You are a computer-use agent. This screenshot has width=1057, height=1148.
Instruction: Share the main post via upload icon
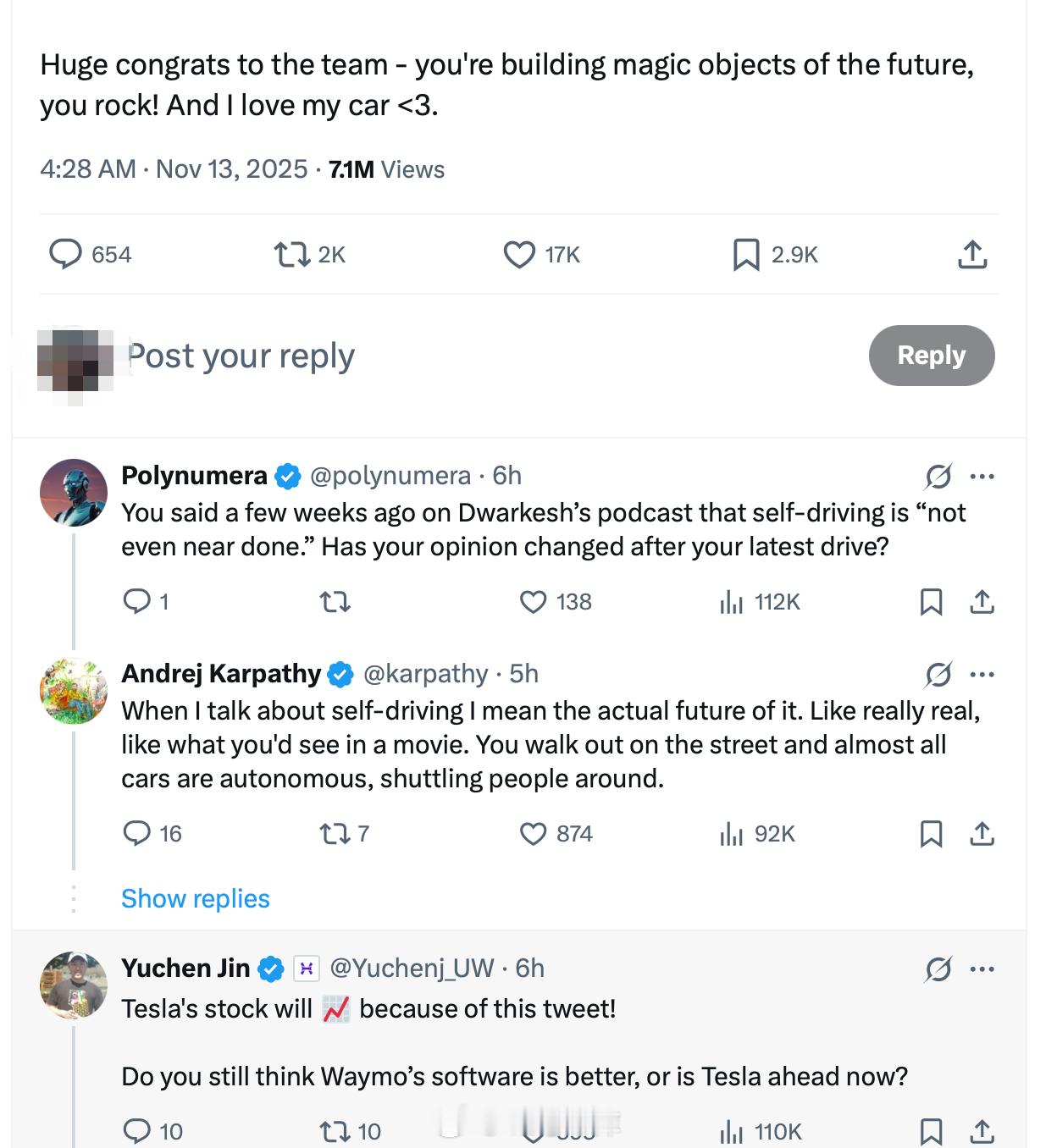[x=972, y=254]
